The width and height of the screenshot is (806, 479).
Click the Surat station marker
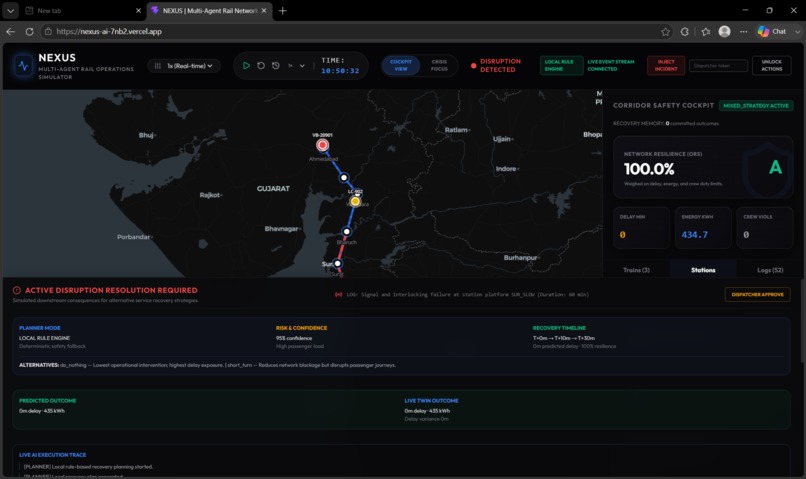[x=337, y=263]
